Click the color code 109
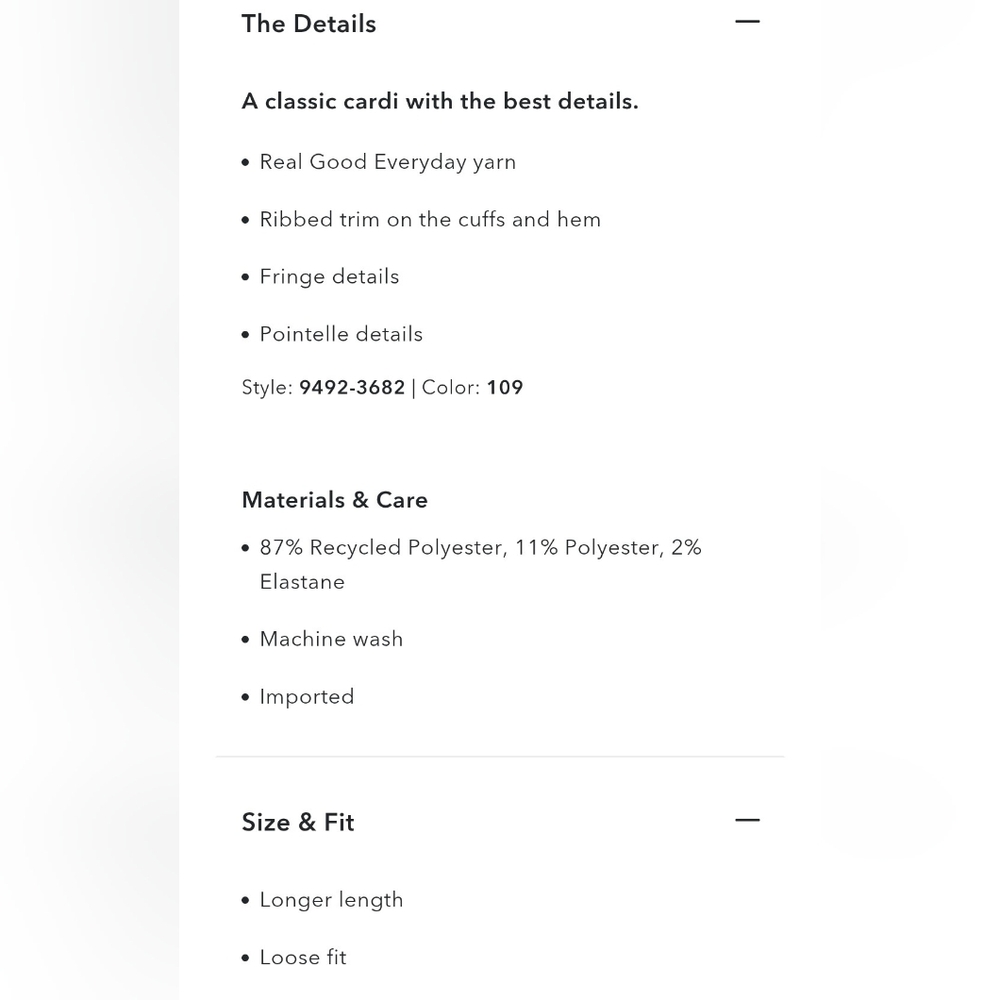The width and height of the screenshot is (1000, 1000). tap(505, 388)
